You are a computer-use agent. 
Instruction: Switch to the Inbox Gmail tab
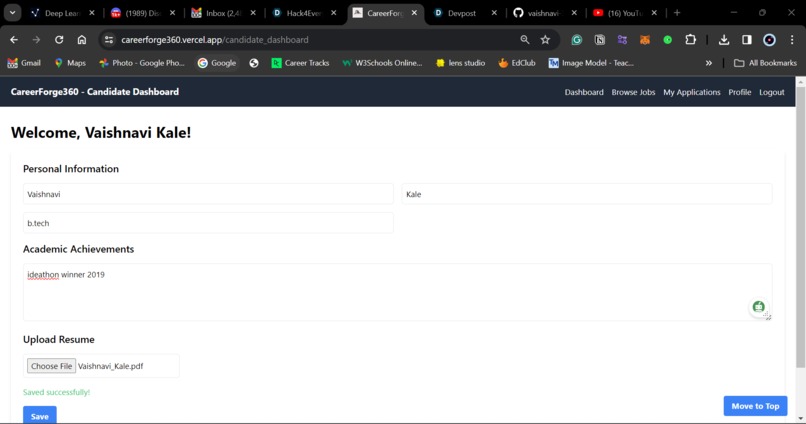[223, 13]
